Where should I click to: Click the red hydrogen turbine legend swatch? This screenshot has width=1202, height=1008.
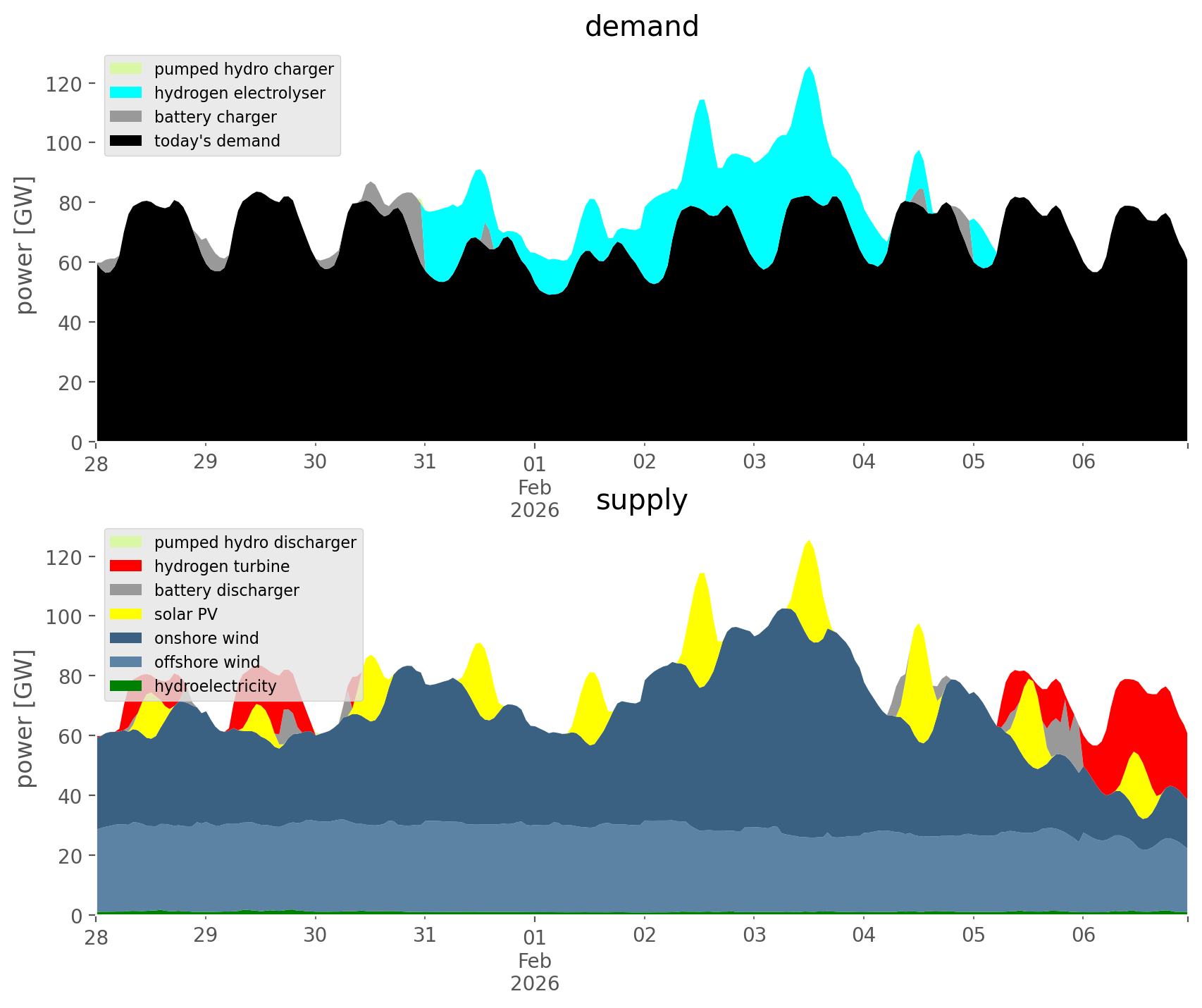pos(126,566)
